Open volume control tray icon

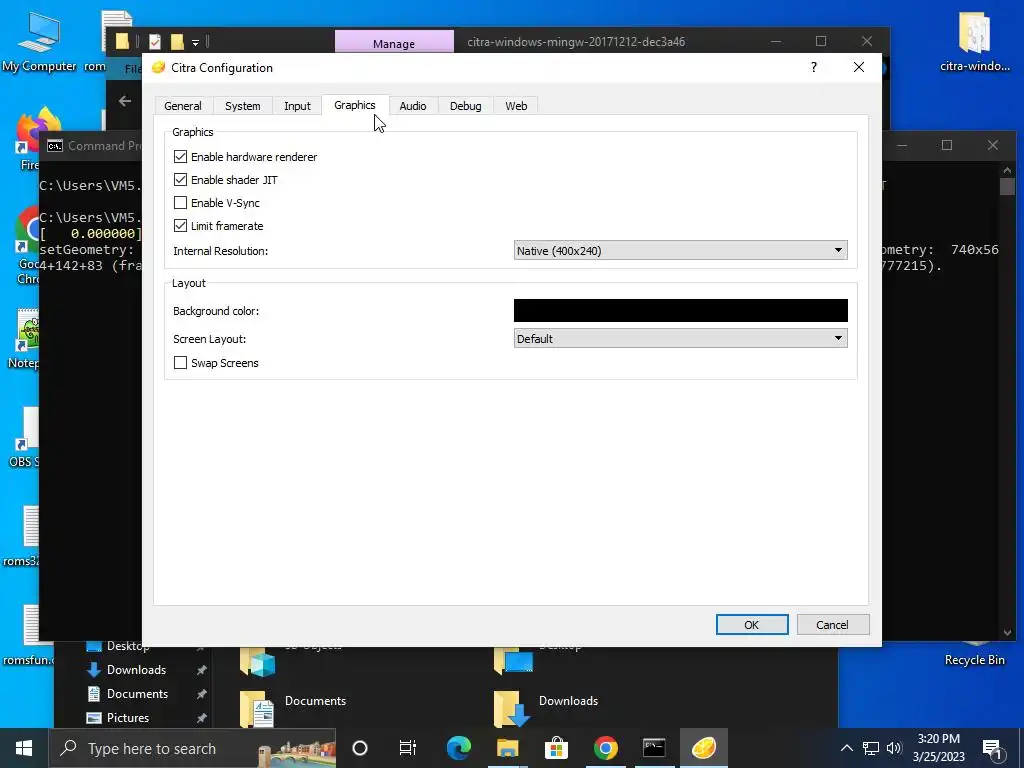(x=894, y=748)
